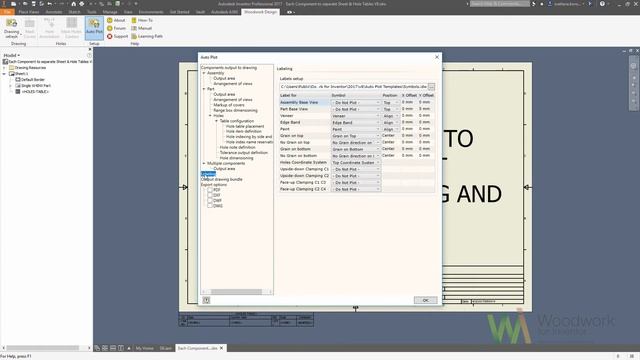Select Single WWAX Part in browser
Screen dimensions: 640x360
click(36, 86)
